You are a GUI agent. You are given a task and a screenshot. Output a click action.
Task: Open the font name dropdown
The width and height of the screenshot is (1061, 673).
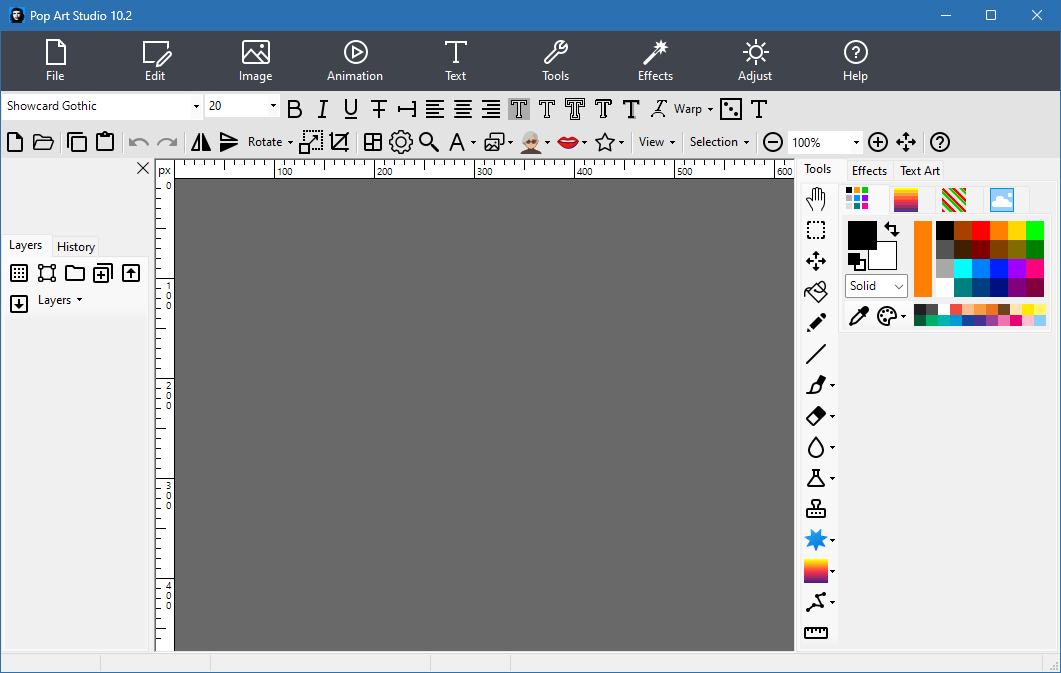196,106
